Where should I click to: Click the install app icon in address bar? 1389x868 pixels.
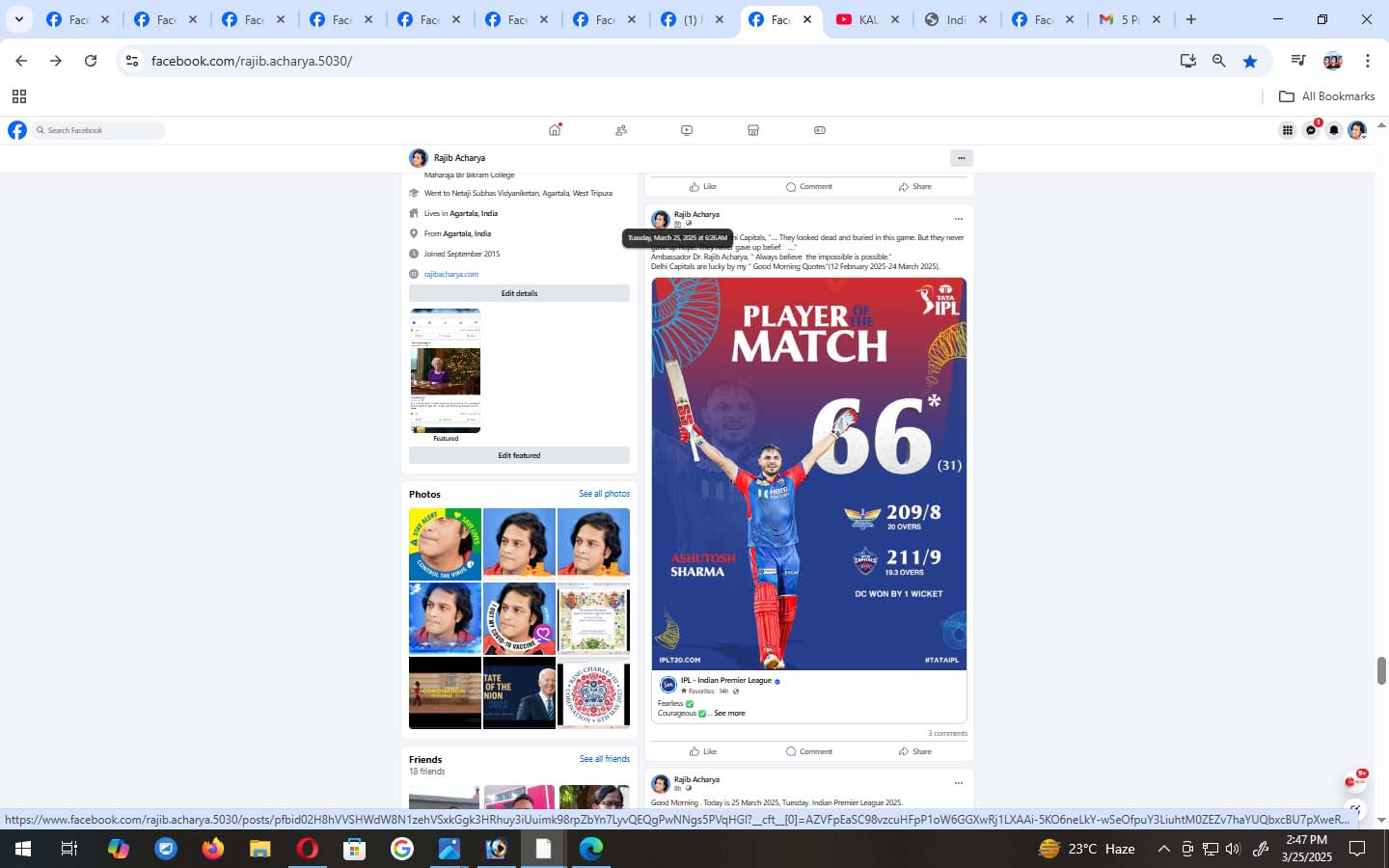pos(1187,61)
